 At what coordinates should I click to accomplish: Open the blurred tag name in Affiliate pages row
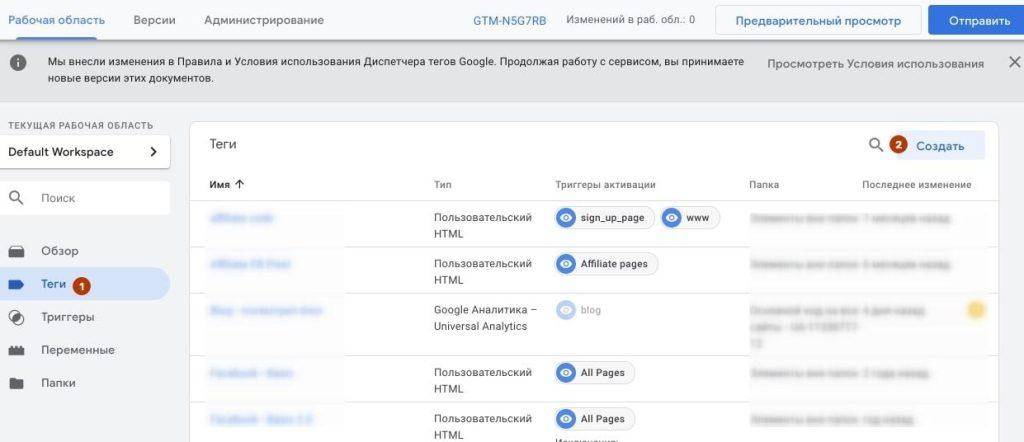click(250, 264)
